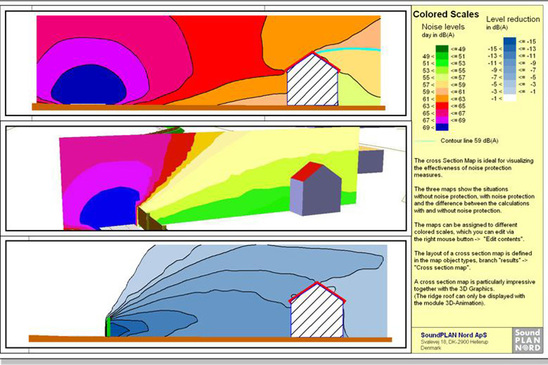Click the Noise levels legend title
548x365 pixels.
(x=443, y=27)
